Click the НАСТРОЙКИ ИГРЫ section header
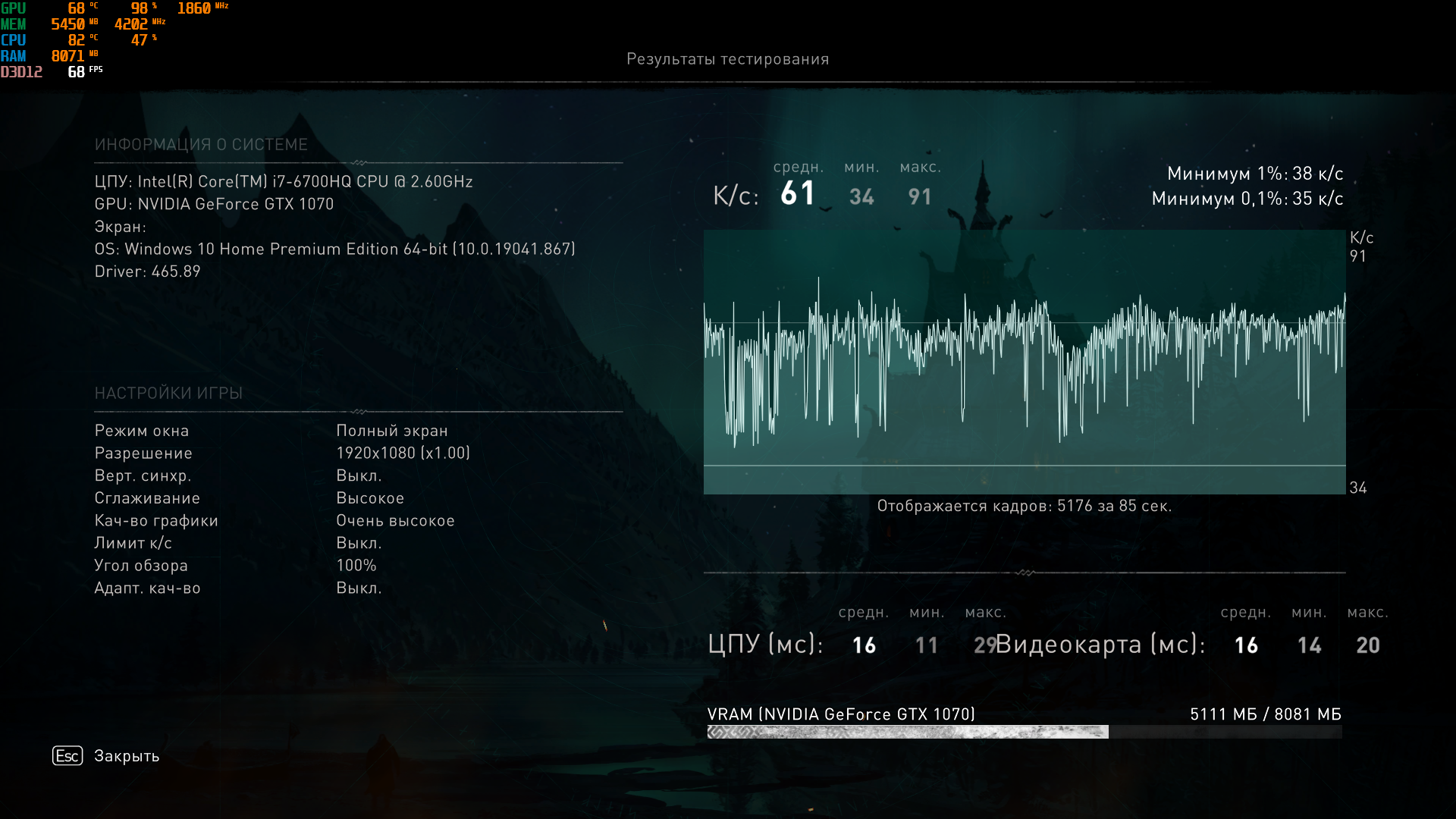This screenshot has width=1456, height=819. 168,393
